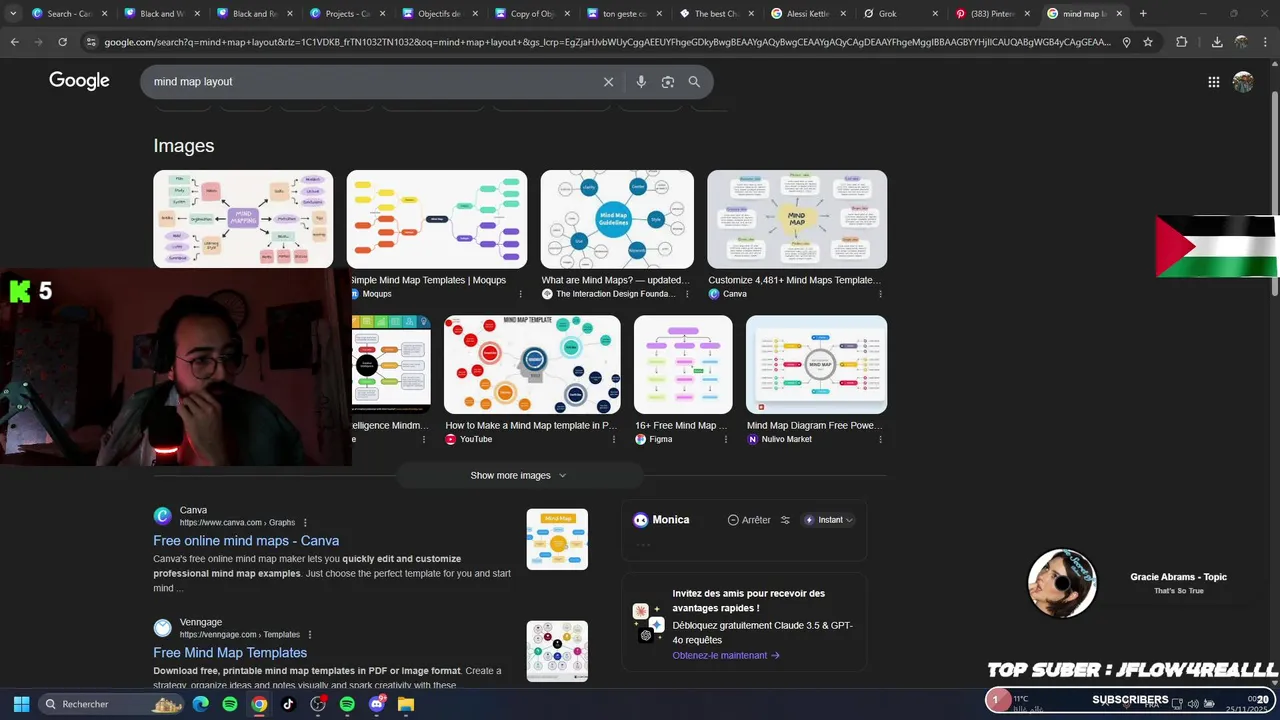Expand Show more images
This screenshot has height=720, width=1280.
tap(518, 475)
